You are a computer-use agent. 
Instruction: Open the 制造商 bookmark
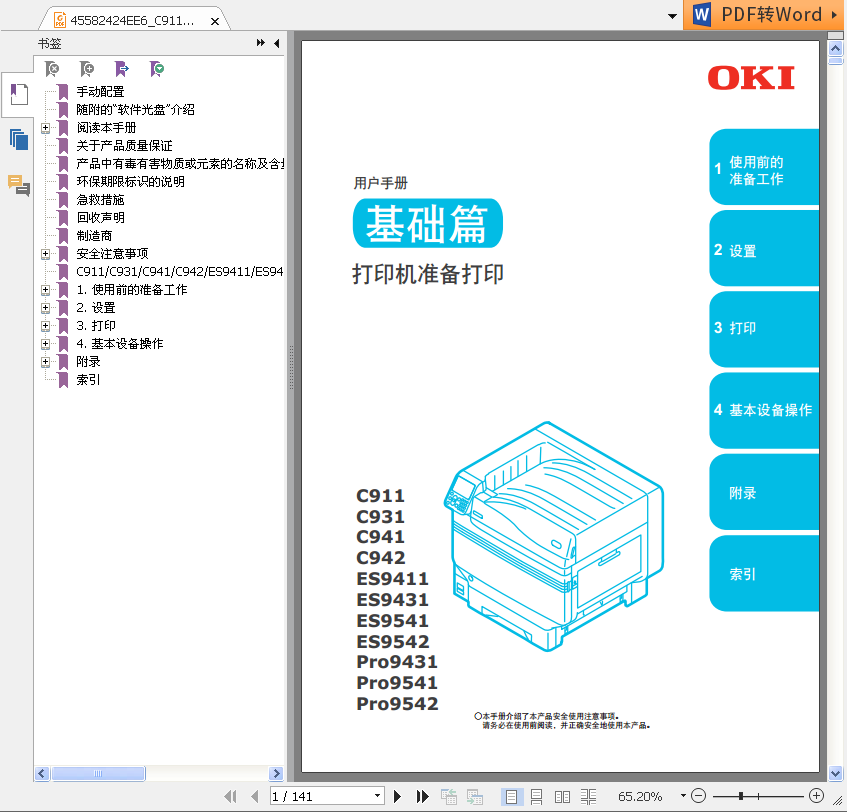tap(95, 236)
